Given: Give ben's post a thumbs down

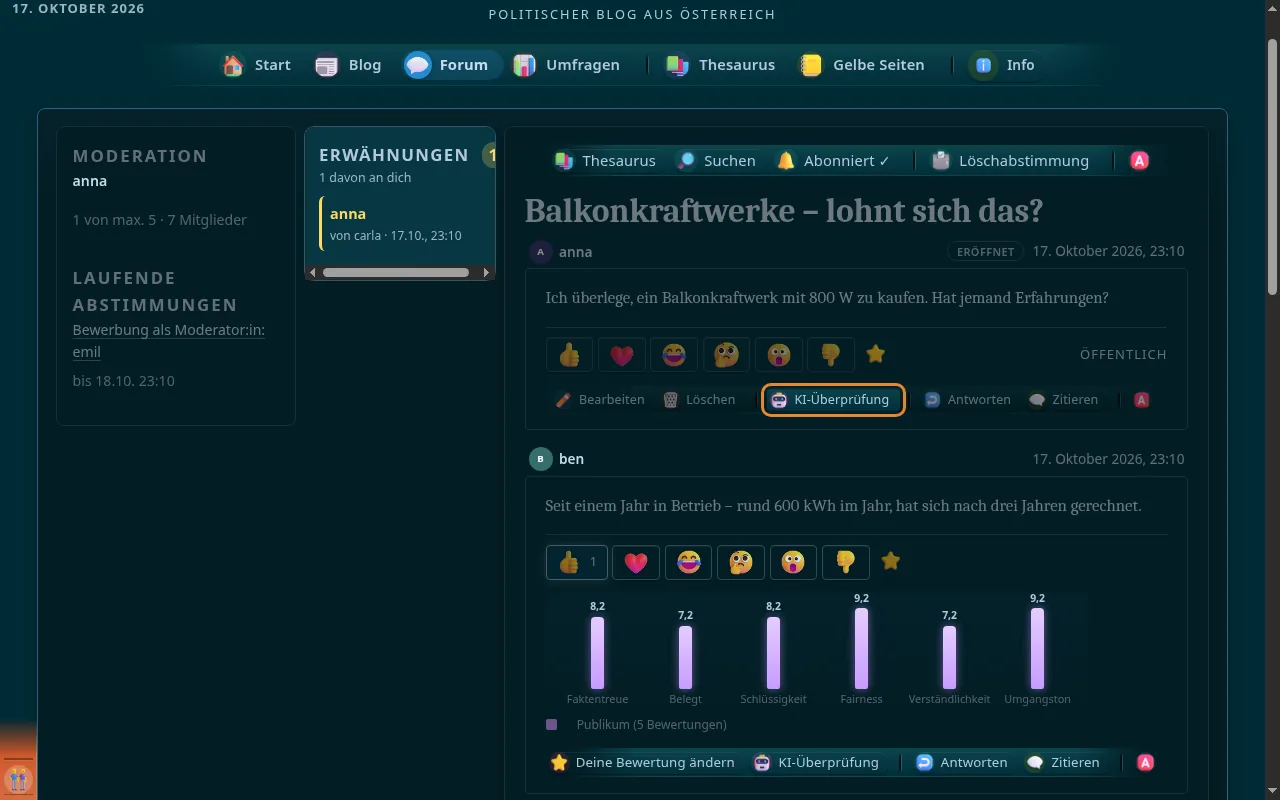Looking at the screenshot, I should tap(845, 562).
